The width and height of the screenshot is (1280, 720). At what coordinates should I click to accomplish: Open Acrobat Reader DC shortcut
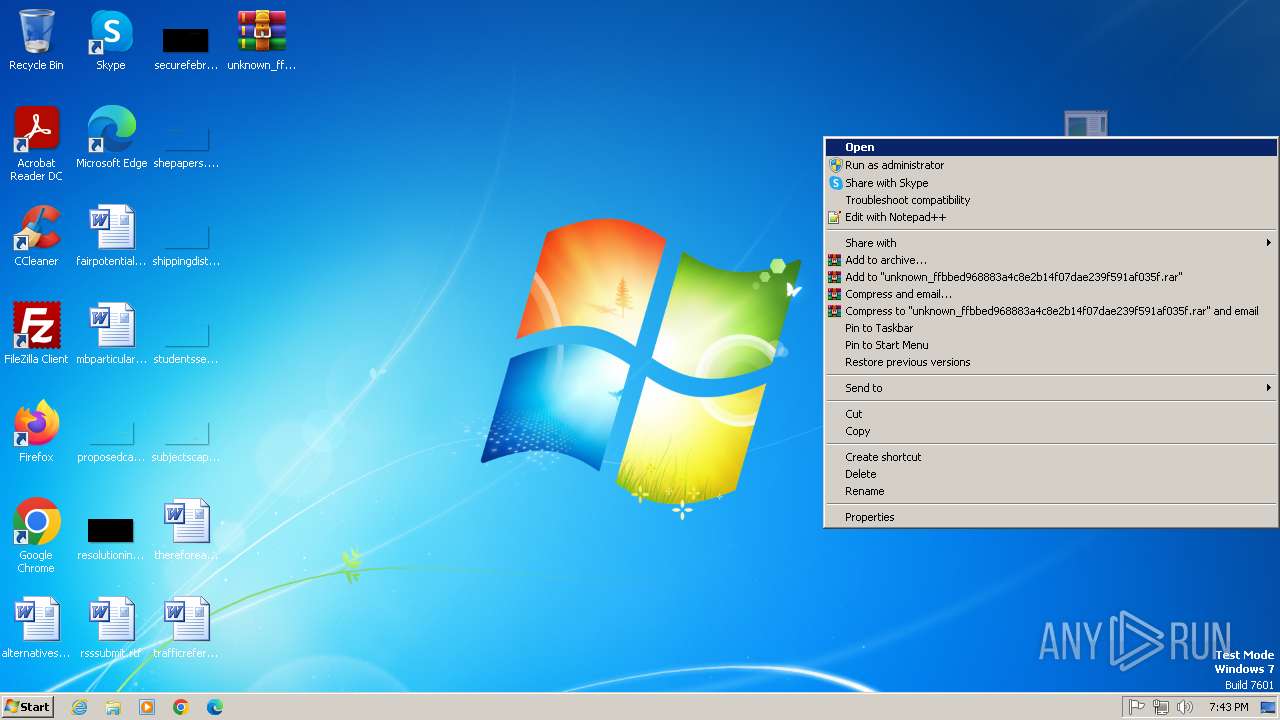point(36,144)
